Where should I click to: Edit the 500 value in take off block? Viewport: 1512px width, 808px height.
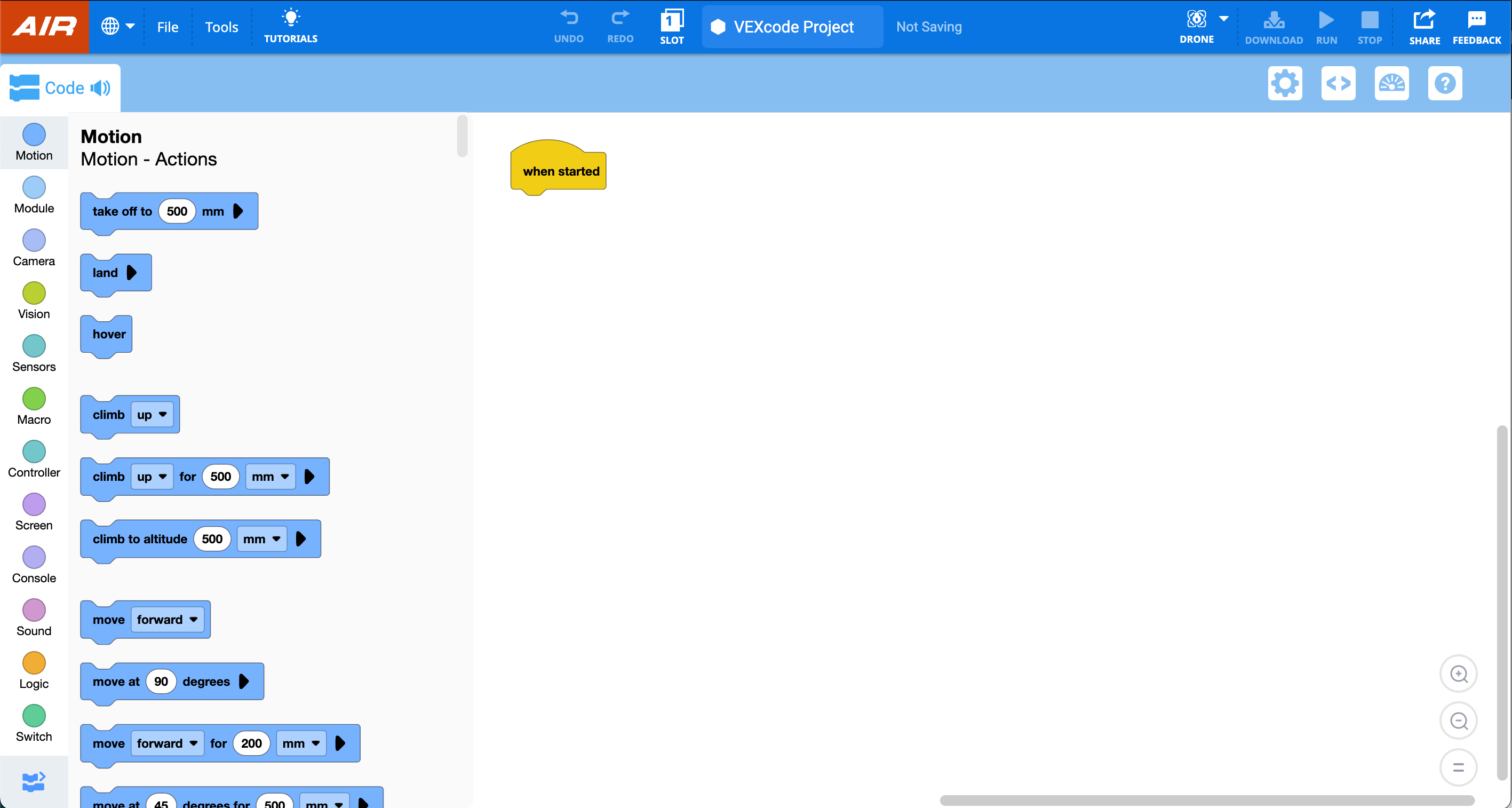tap(176, 211)
